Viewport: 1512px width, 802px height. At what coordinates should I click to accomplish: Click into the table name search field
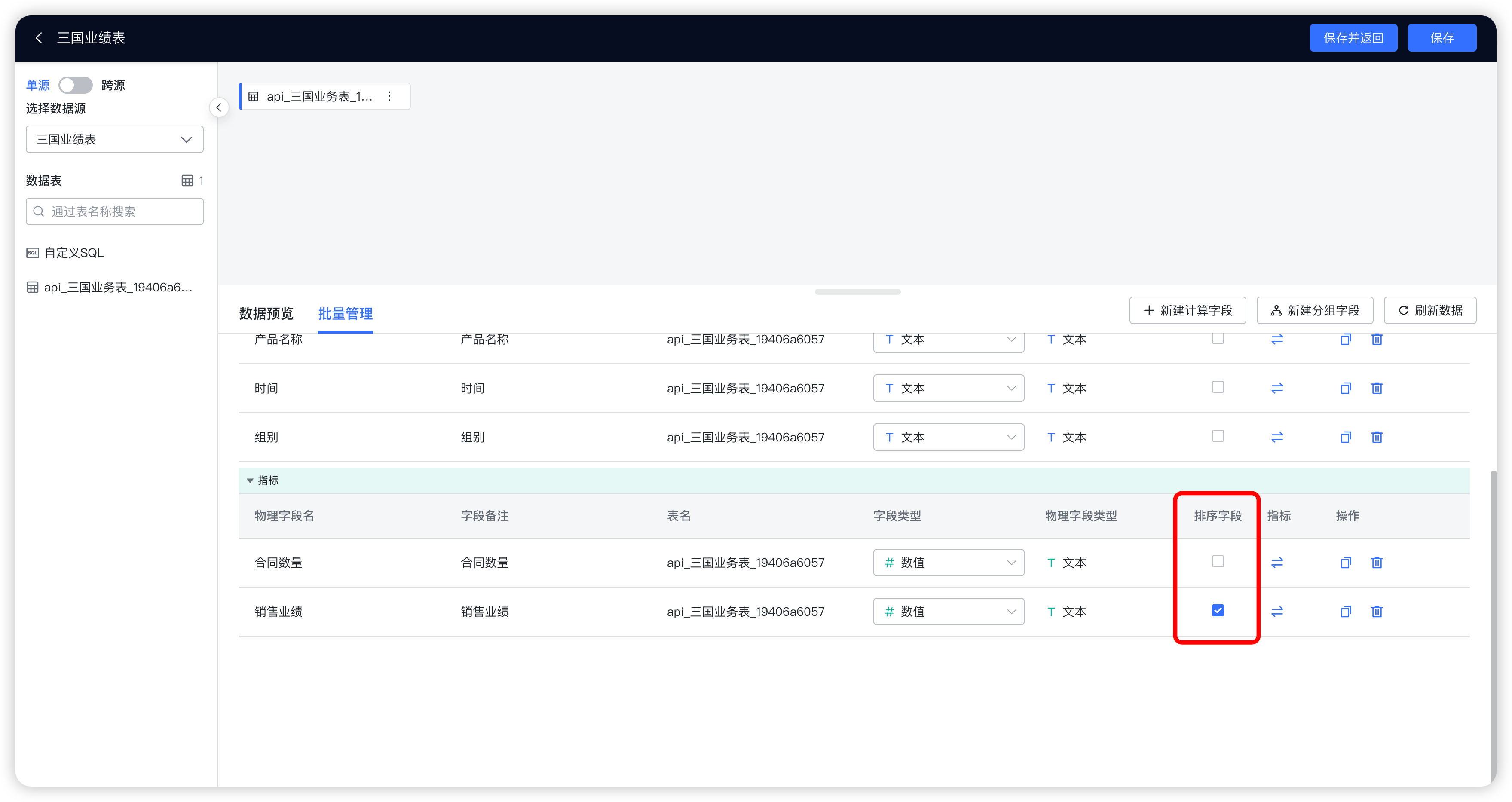(114, 211)
